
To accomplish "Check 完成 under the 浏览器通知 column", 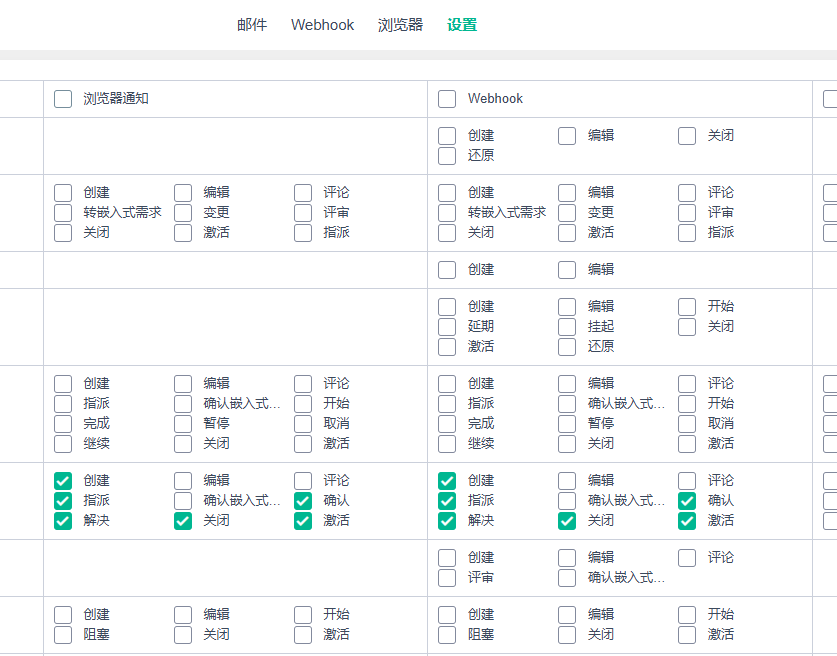I will (64, 424).
